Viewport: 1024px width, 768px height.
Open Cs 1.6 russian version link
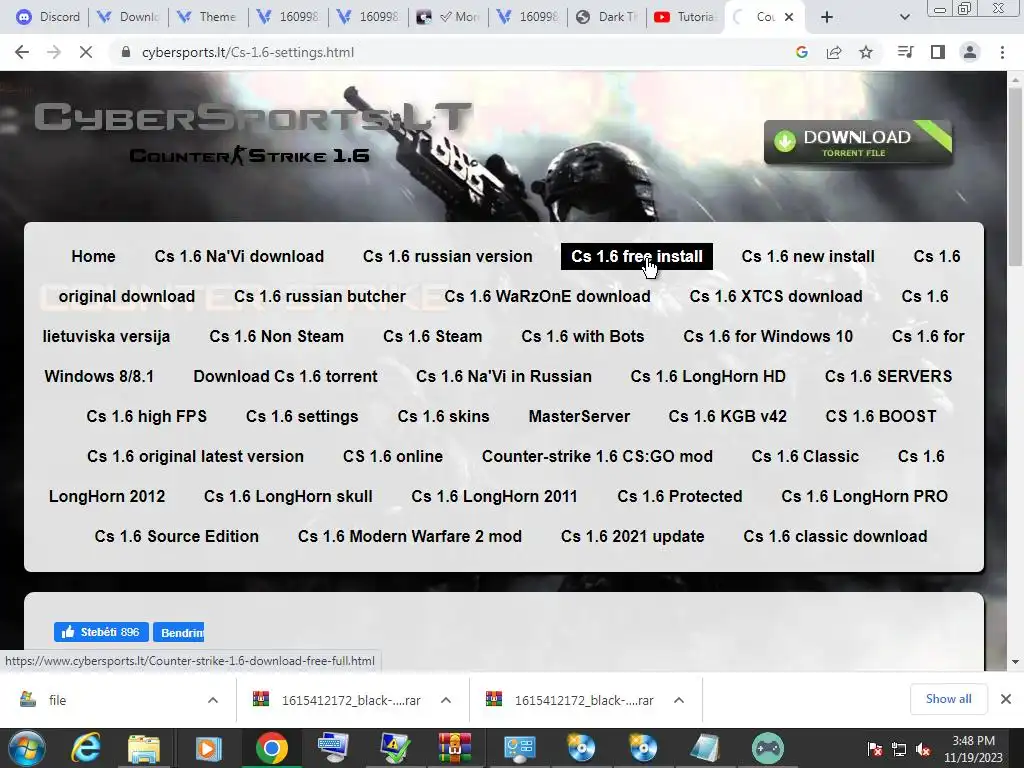click(x=447, y=256)
